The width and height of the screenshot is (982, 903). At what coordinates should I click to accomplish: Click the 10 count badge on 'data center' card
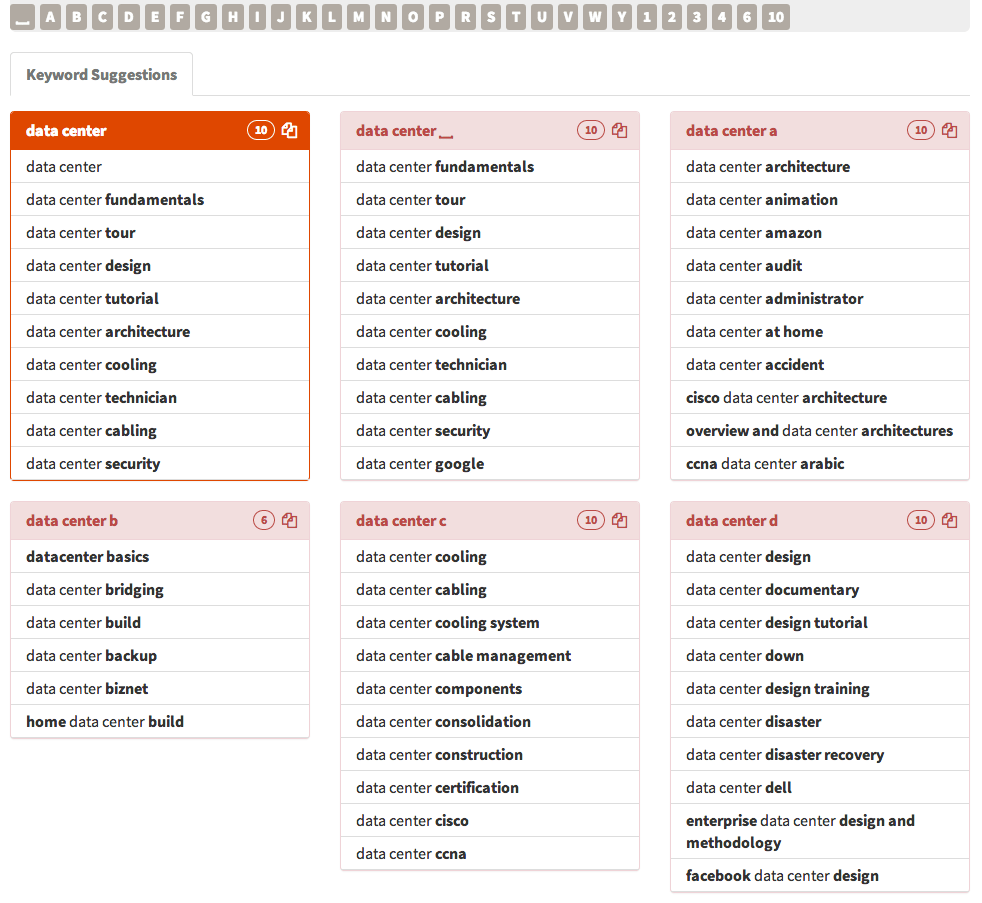point(261,130)
